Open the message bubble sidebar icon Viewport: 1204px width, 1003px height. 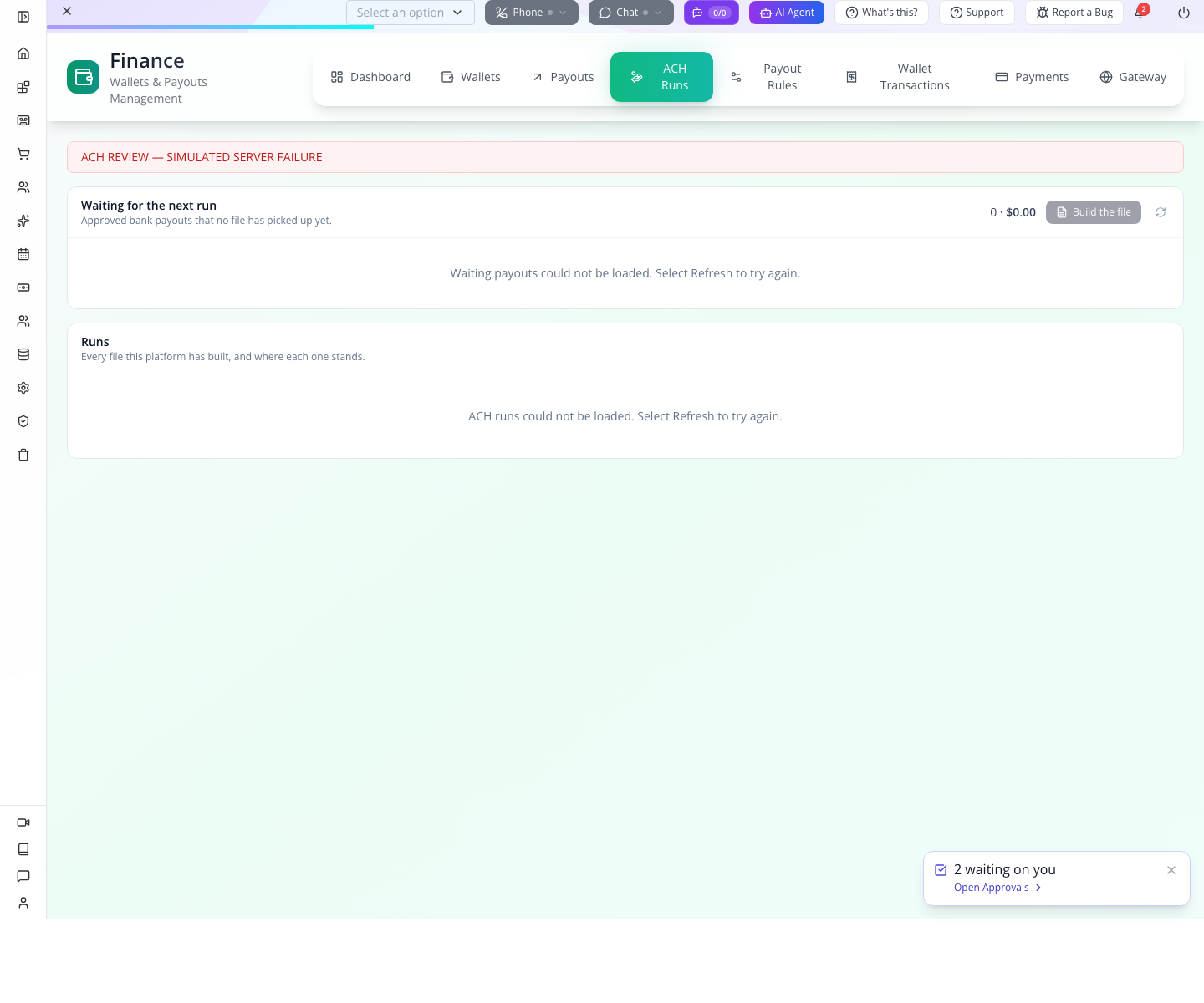pyautogui.click(x=23, y=876)
